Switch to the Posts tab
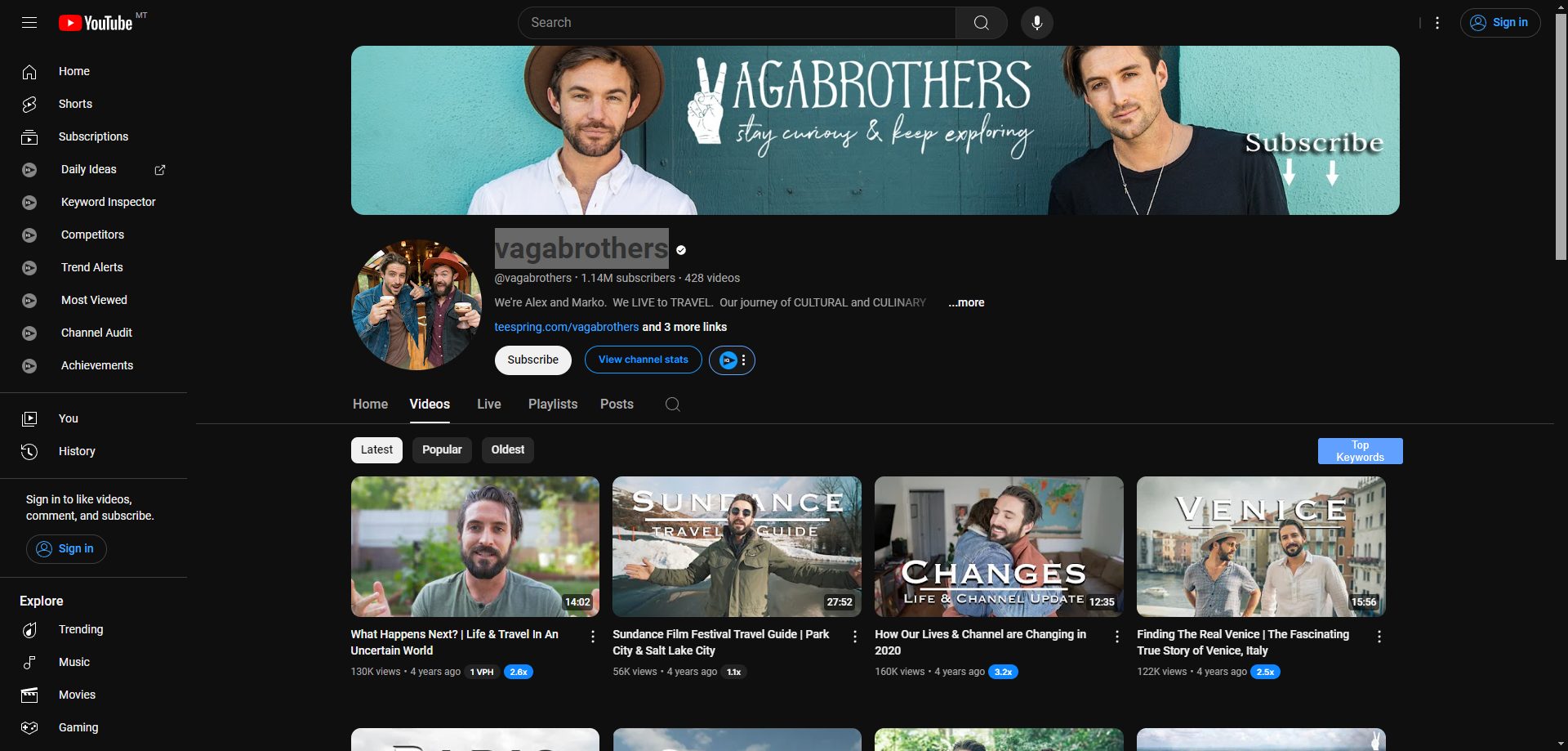Viewport: 1568px width, 751px height. click(x=617, y=405)
